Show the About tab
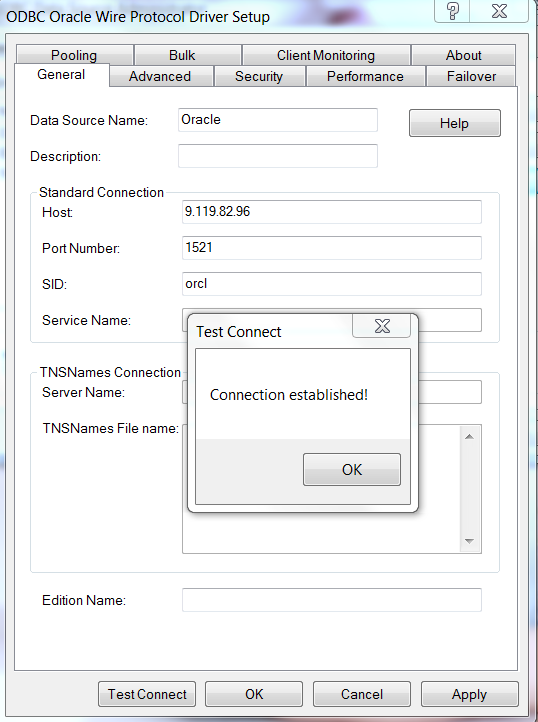Viewport: 538px width, 722px height. coord(463,55)
